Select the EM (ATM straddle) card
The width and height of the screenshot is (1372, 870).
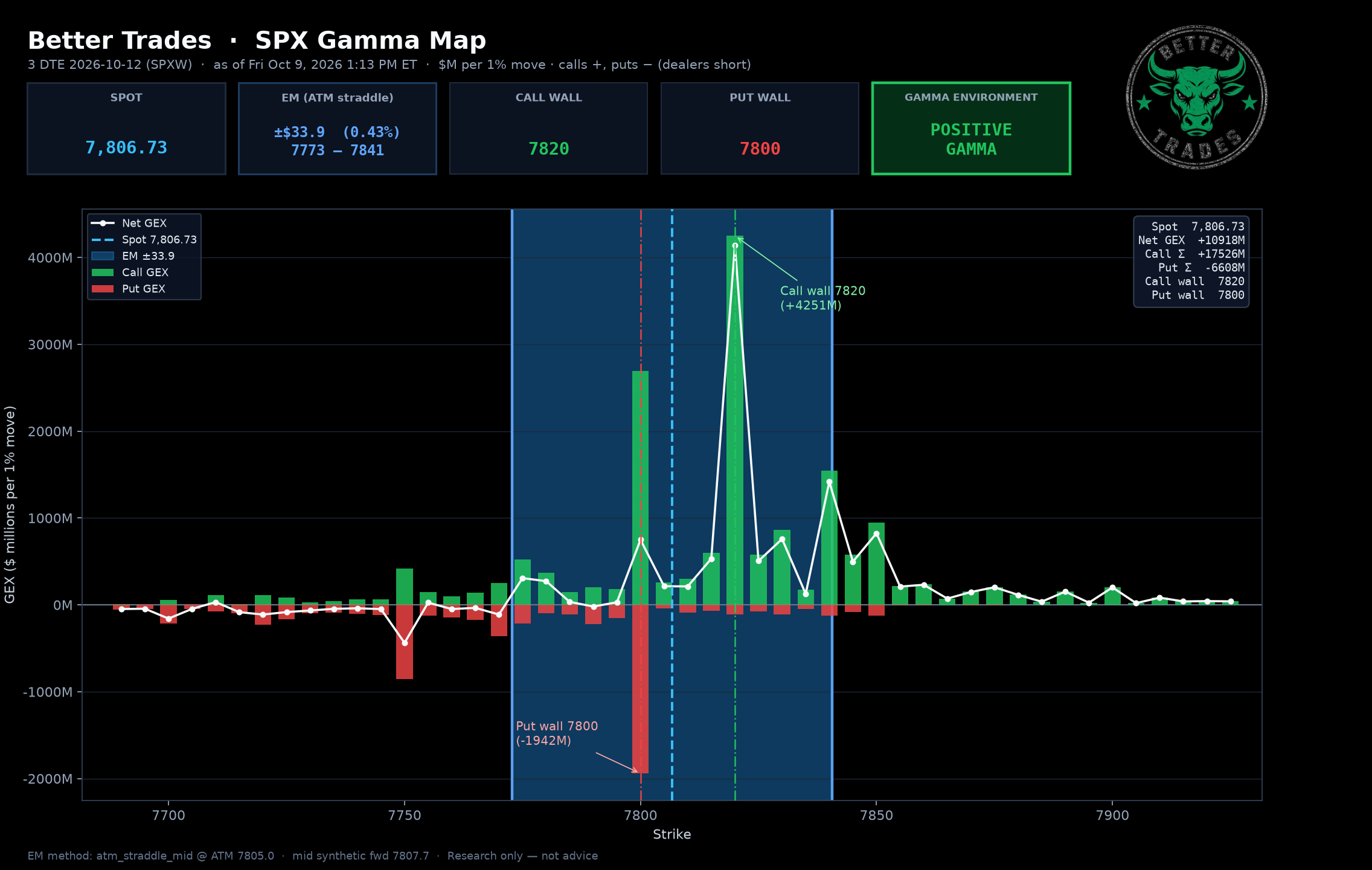338,129
